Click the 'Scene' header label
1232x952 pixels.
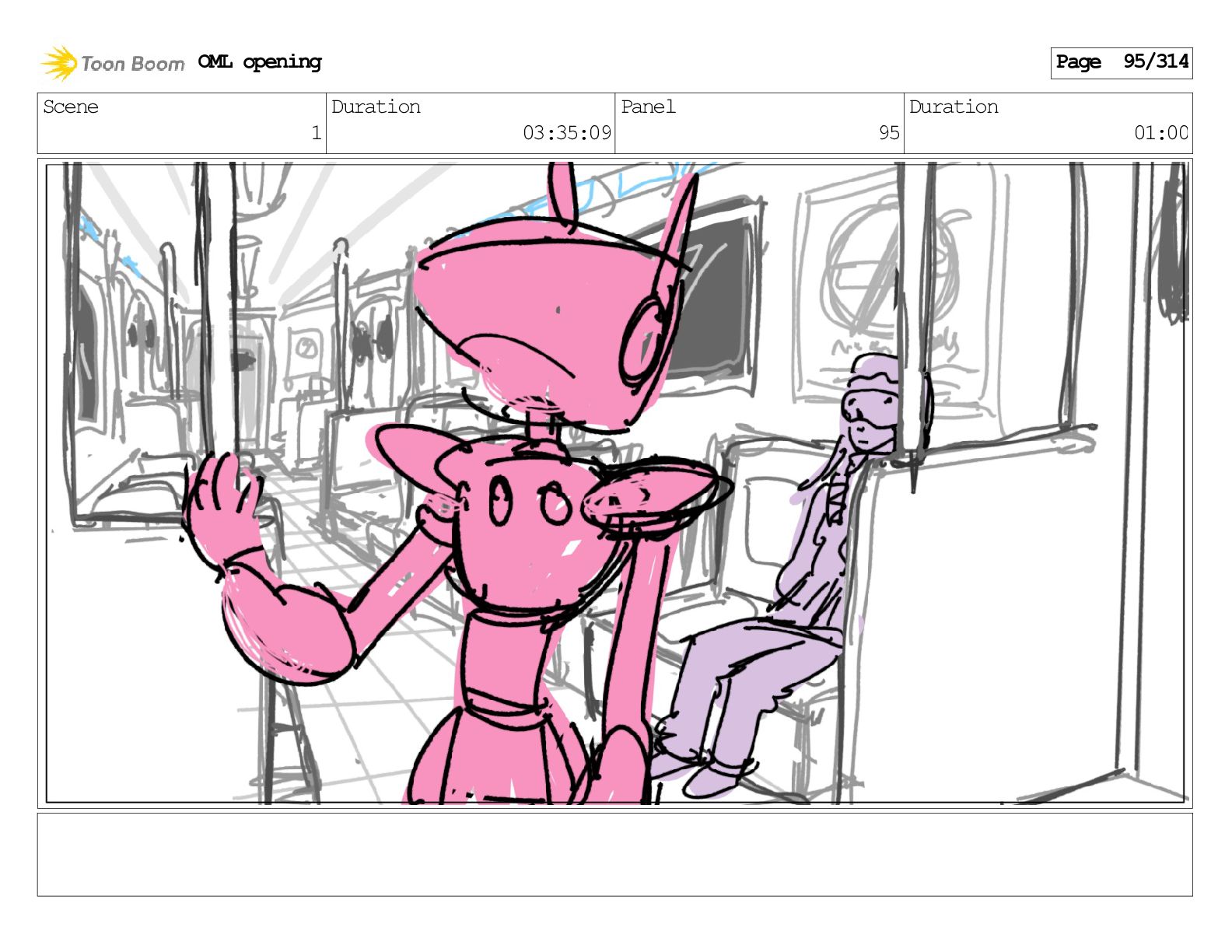coord(71,107)
